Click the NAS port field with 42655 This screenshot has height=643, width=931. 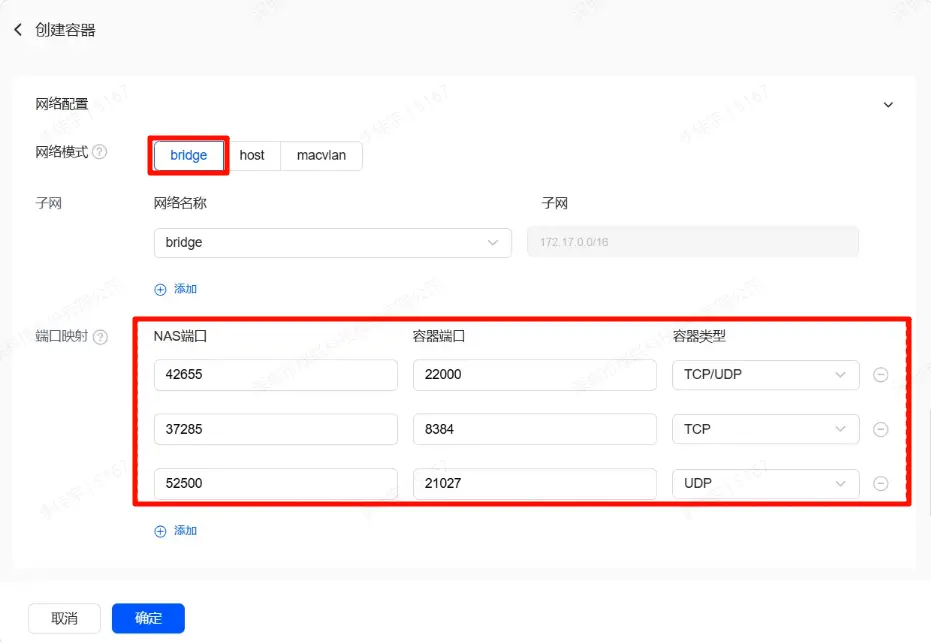click(275, 375)
